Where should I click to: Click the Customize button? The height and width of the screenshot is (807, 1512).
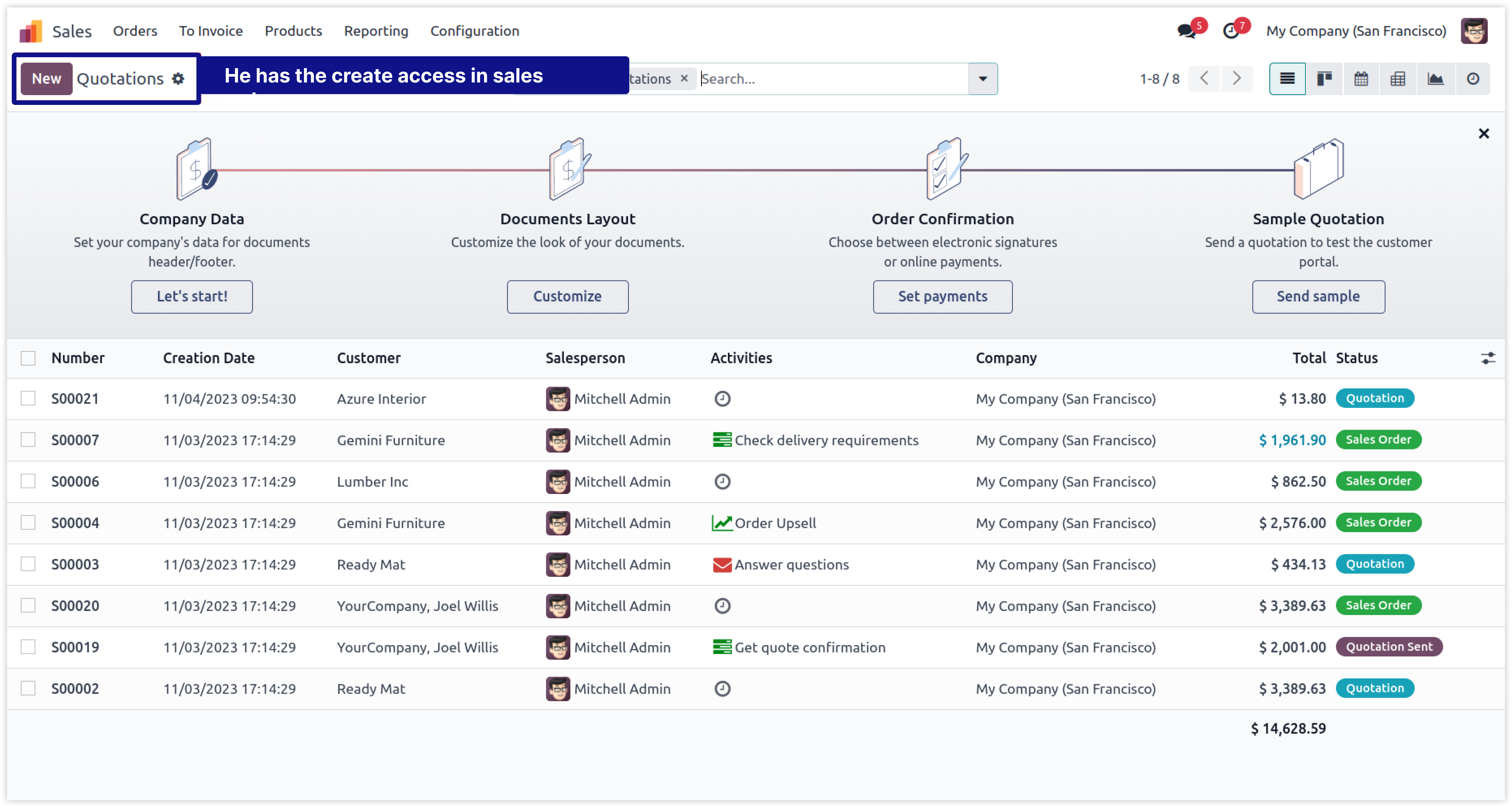568,297
